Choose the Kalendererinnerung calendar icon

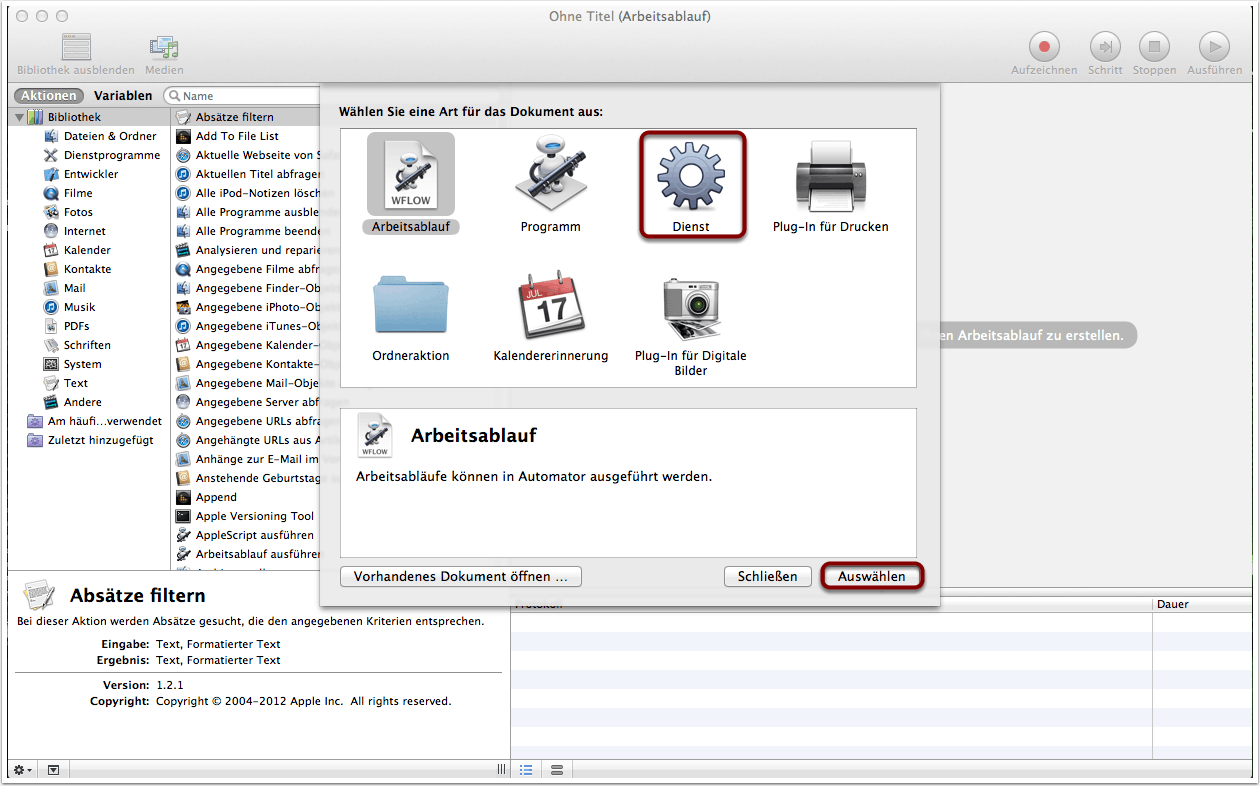[551, 304]
